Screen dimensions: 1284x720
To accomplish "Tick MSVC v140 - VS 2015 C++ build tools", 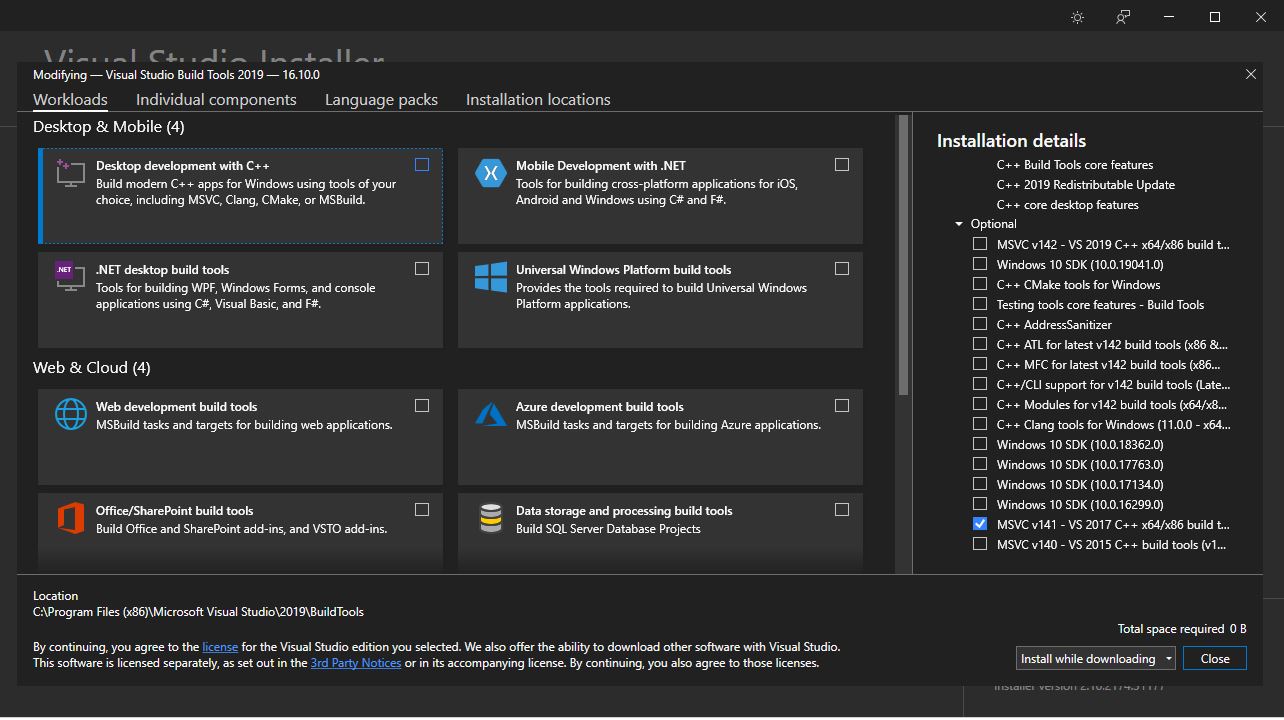I will 980,544.
